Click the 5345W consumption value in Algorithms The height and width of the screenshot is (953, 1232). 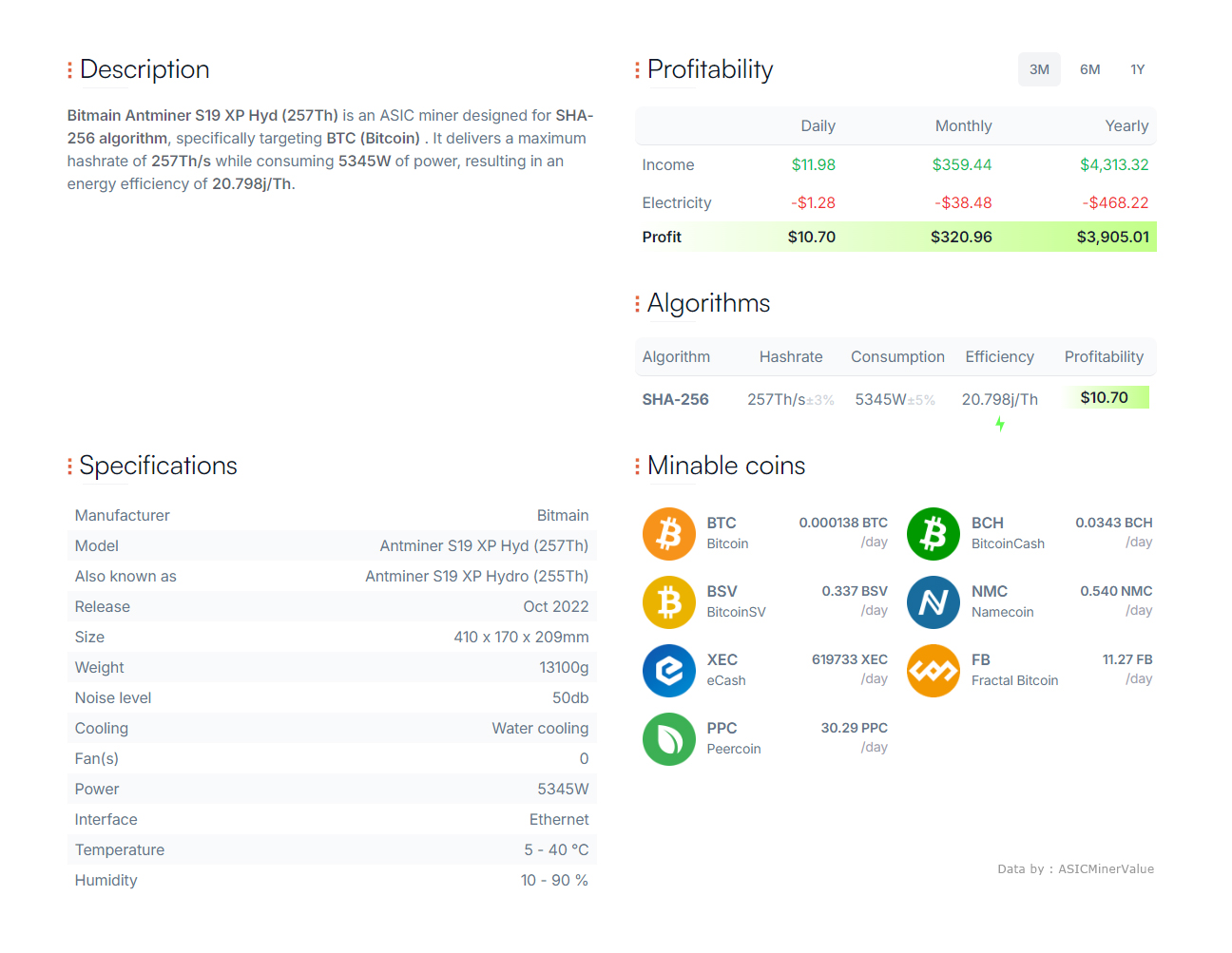tap(880, 399)
